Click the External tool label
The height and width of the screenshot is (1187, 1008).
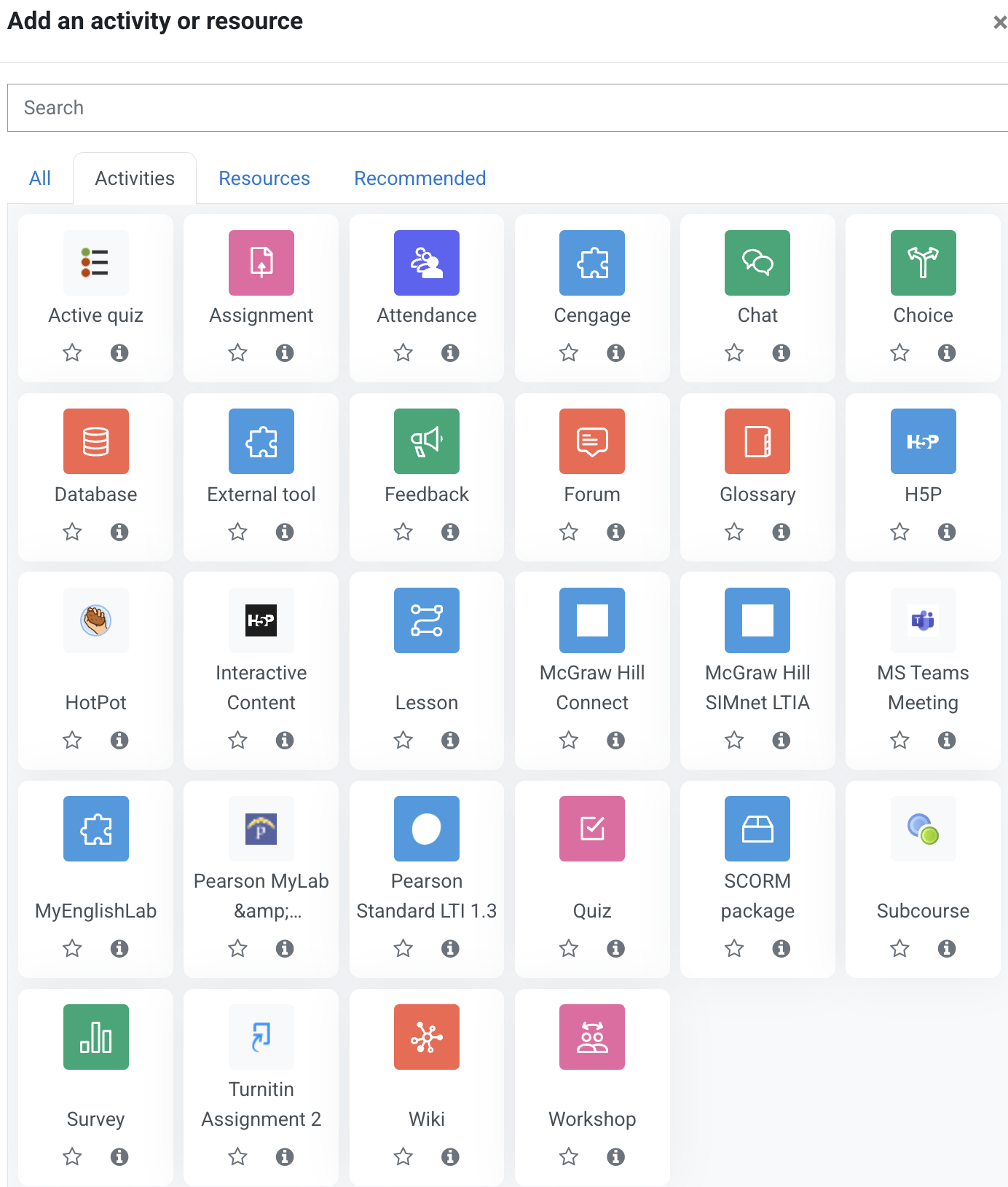point(261,494)
